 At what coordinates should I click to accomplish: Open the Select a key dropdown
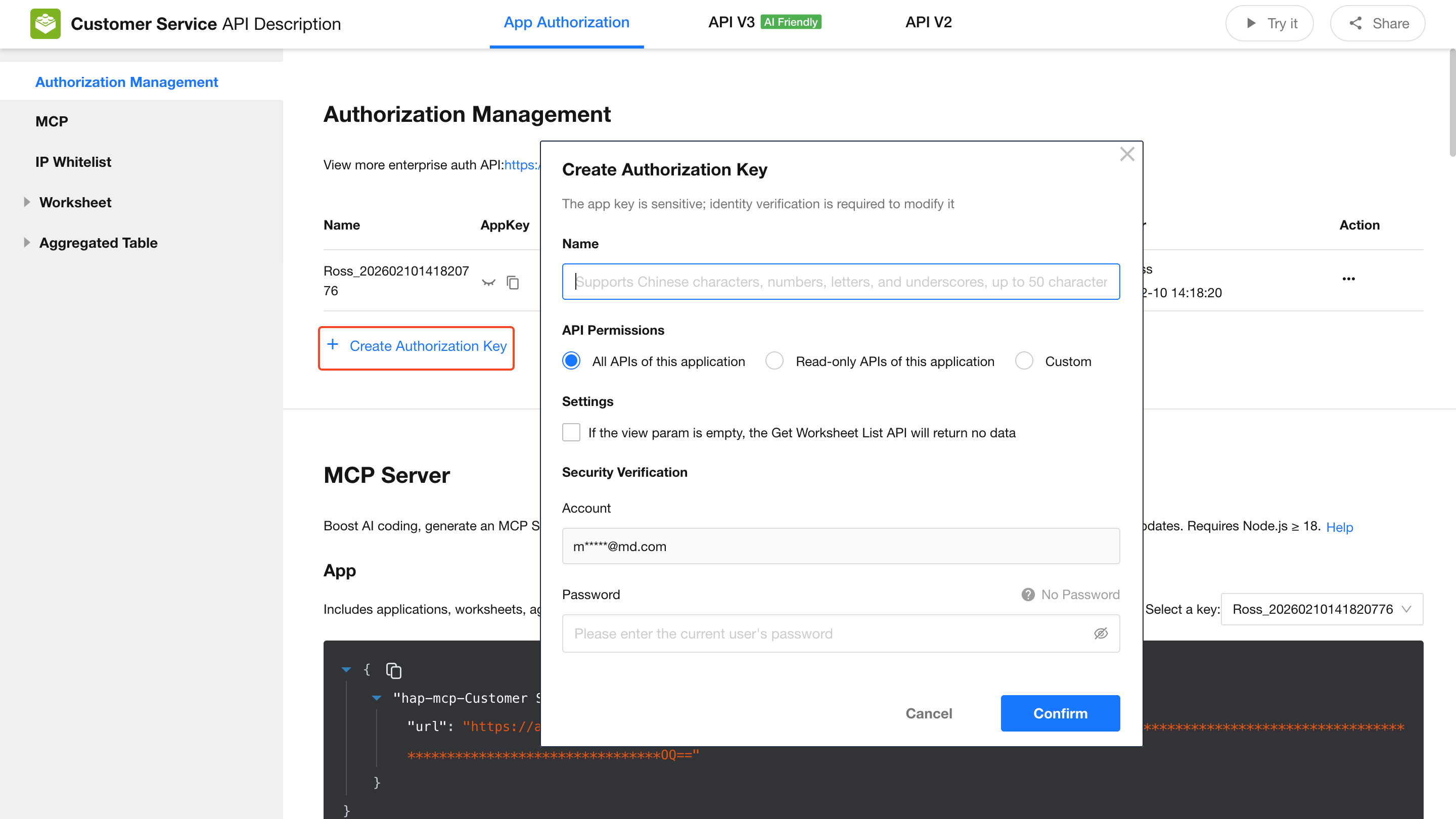(x=1322, y=609)
